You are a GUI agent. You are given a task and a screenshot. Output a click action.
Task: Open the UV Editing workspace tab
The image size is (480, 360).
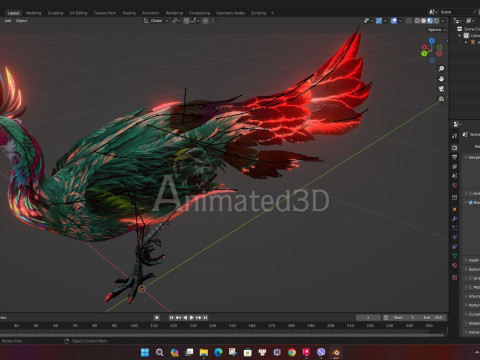(x=78, y=13)
